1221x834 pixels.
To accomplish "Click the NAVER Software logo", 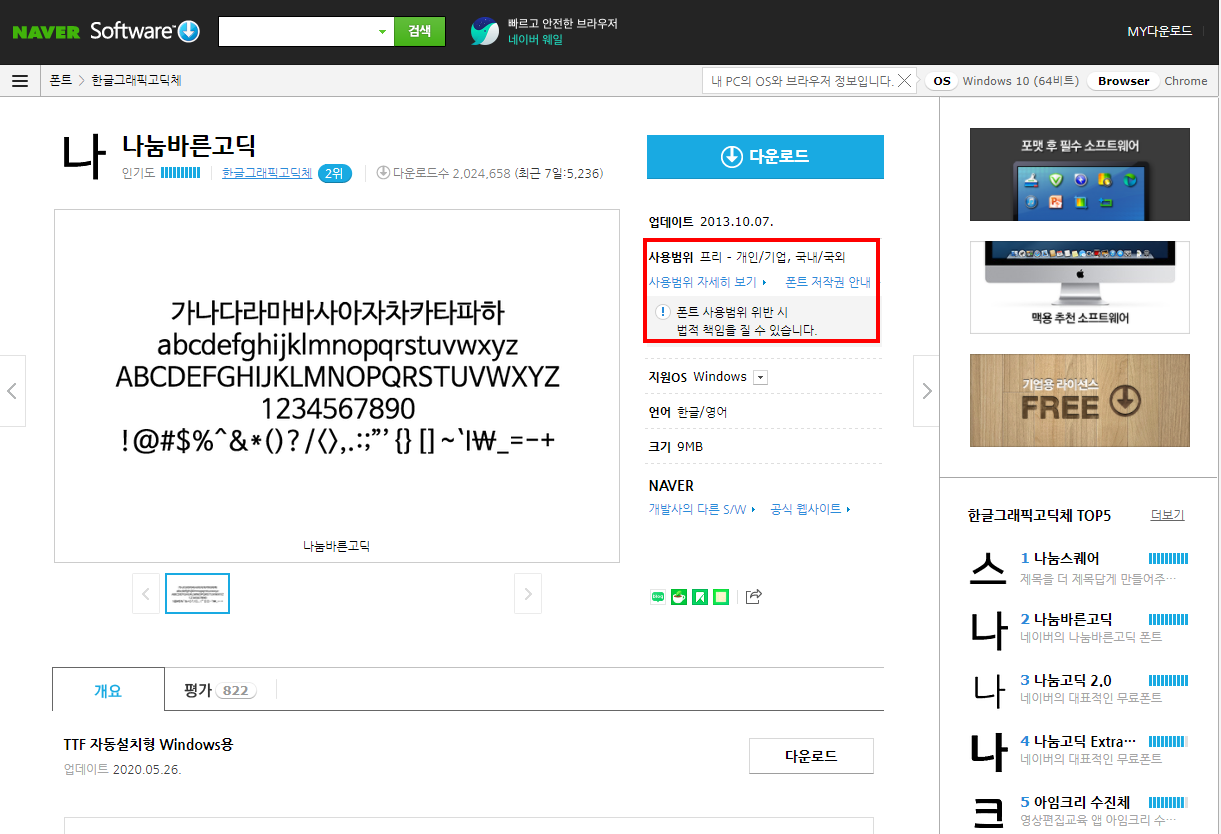I will coord(106,31).
